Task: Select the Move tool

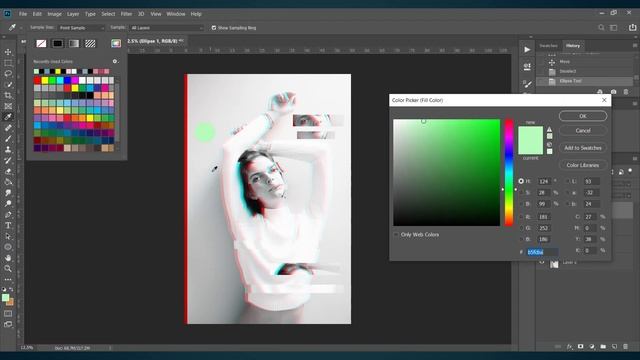Action: pos(8,52)
